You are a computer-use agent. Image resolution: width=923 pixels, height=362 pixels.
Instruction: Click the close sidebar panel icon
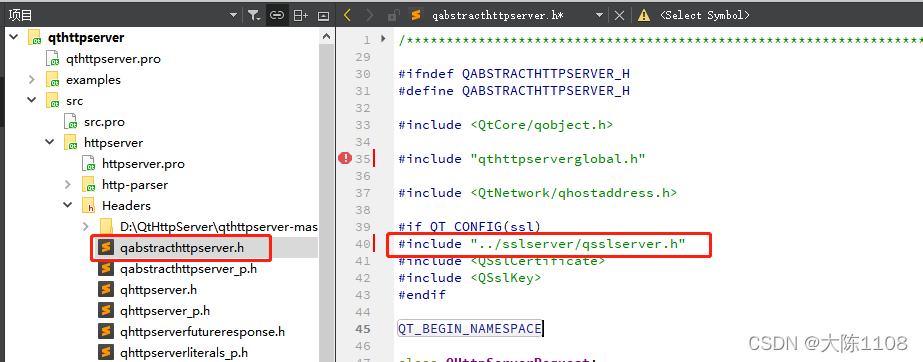[x=323, y=15]
